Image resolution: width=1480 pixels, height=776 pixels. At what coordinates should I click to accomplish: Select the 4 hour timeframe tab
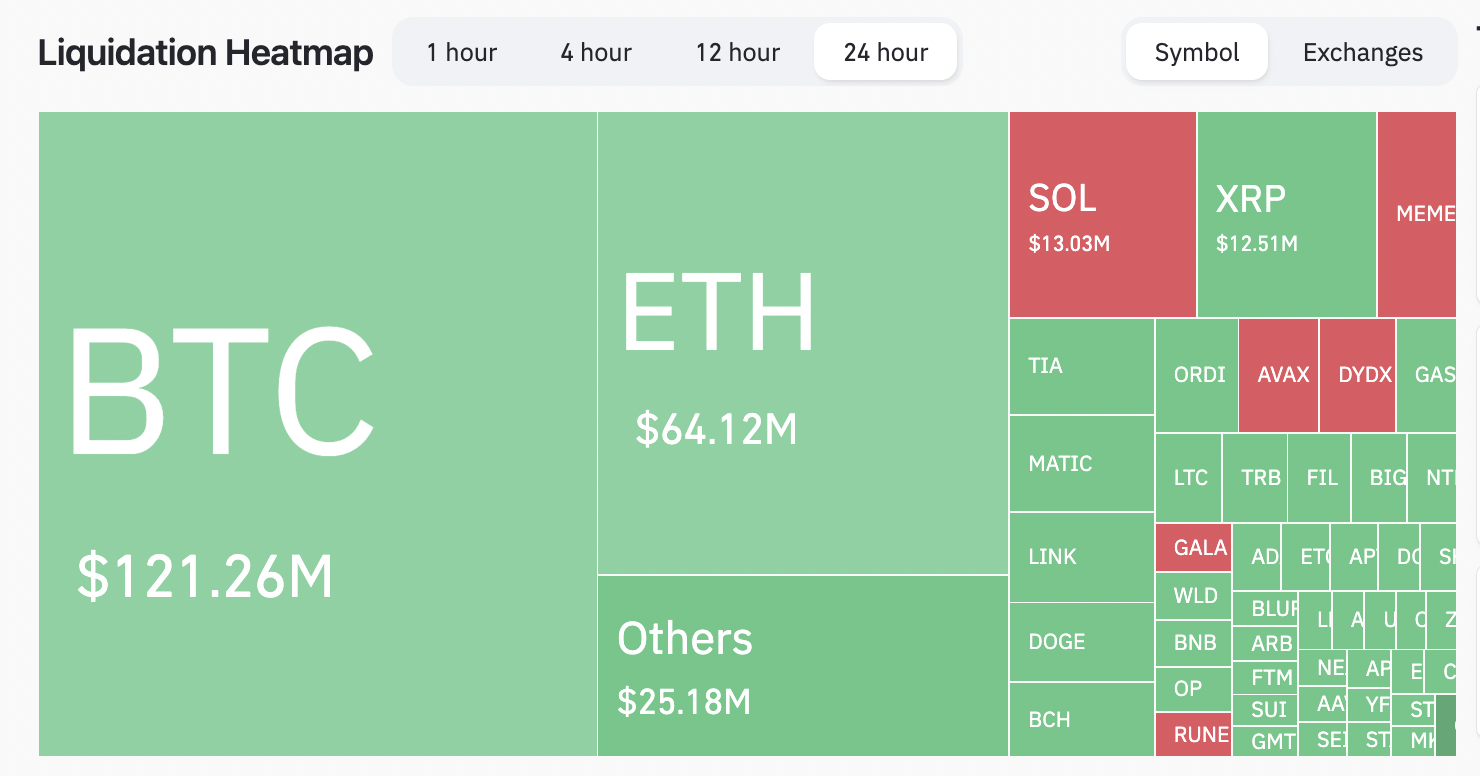(x=596, y=52)
